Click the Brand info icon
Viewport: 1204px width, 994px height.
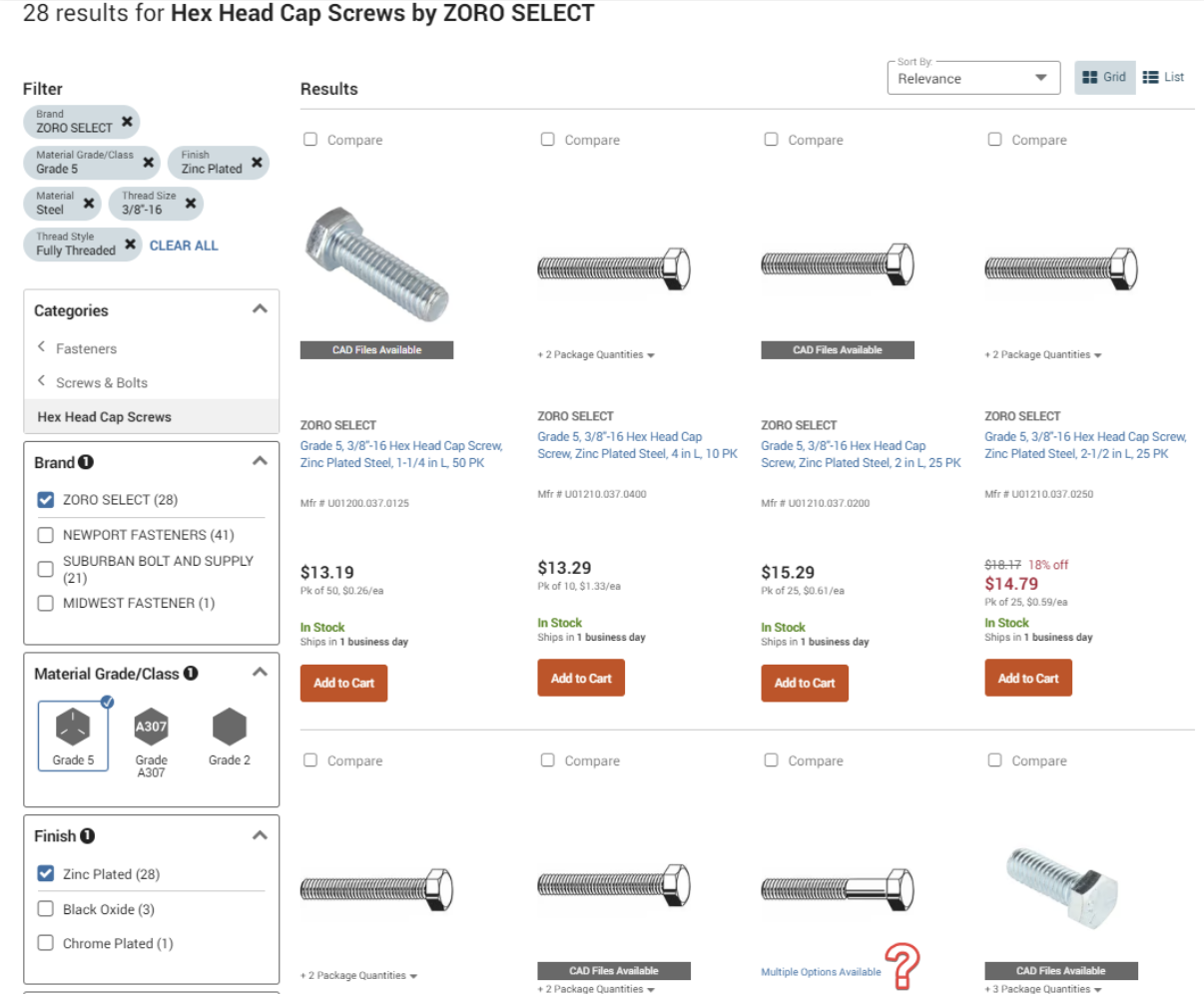pyautogui.click(x=86, y=462)
